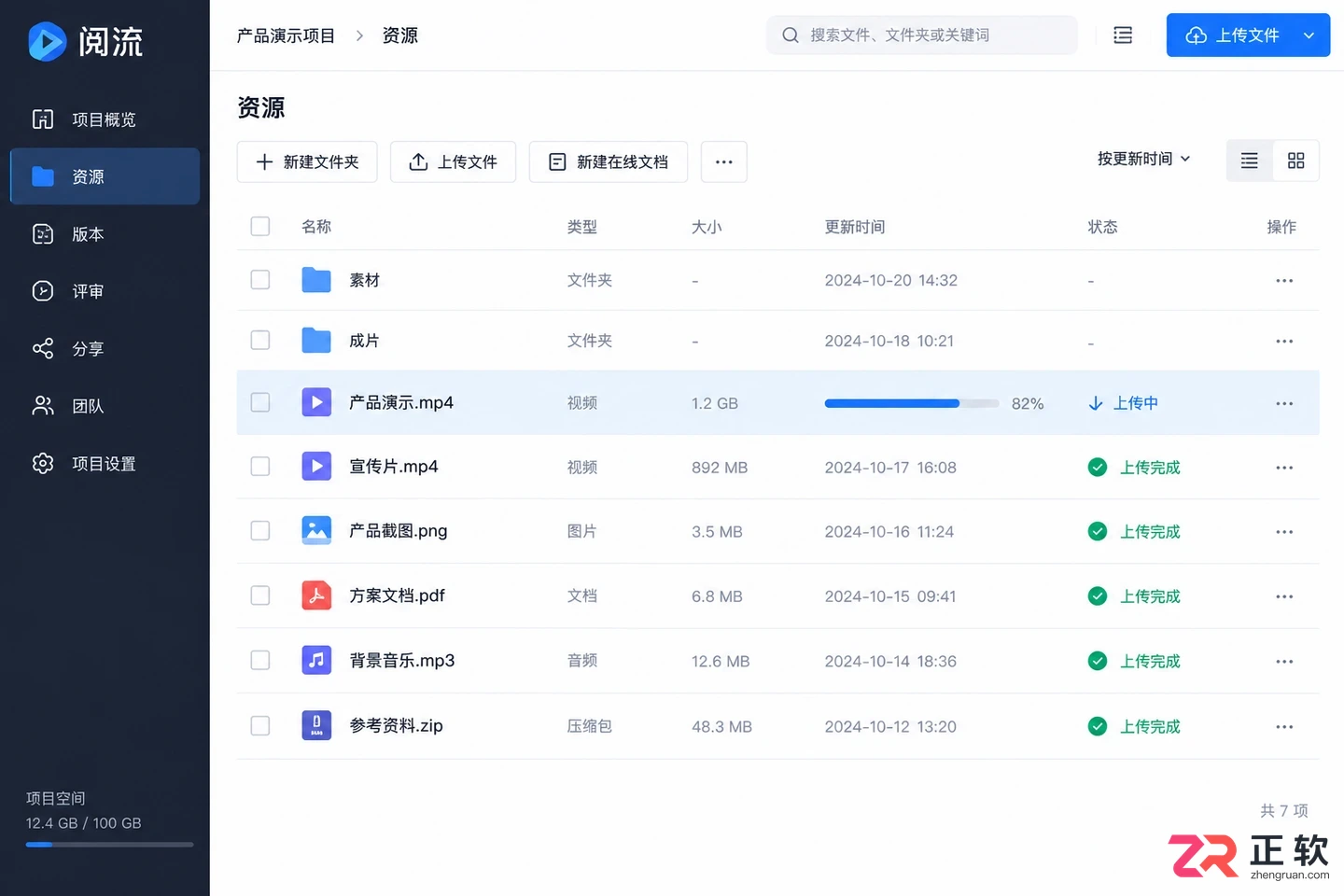Click the toolbar 上传文件 button
This screenshot has height=896, width=1344.
click(453, 161)
